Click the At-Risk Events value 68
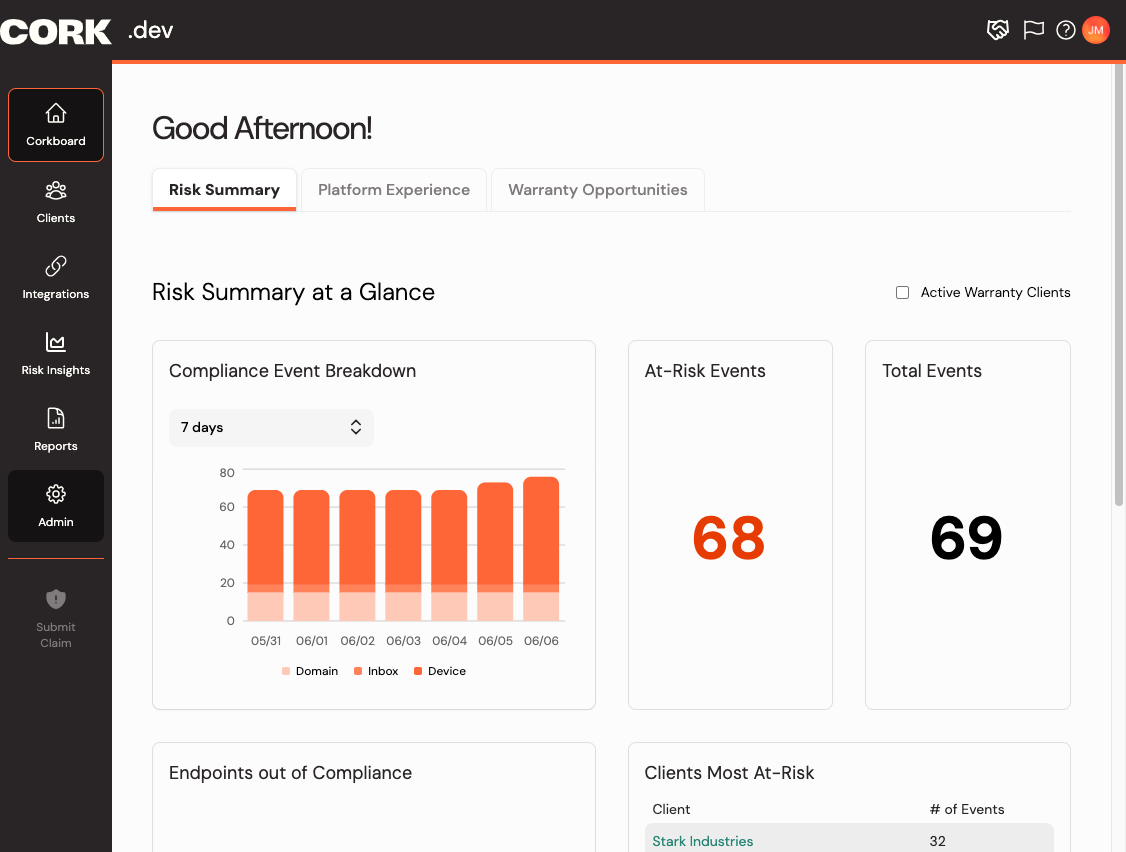This screenshot has width=1126, height=852. pos(729,537)
